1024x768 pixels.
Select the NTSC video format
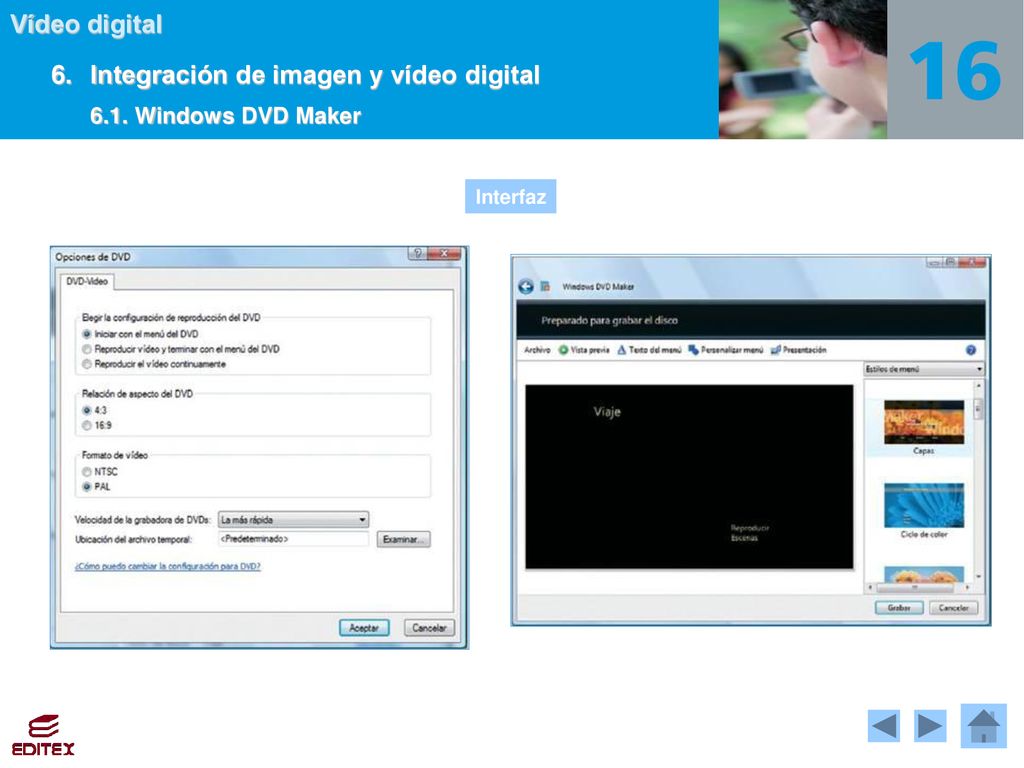click(100, 472)
